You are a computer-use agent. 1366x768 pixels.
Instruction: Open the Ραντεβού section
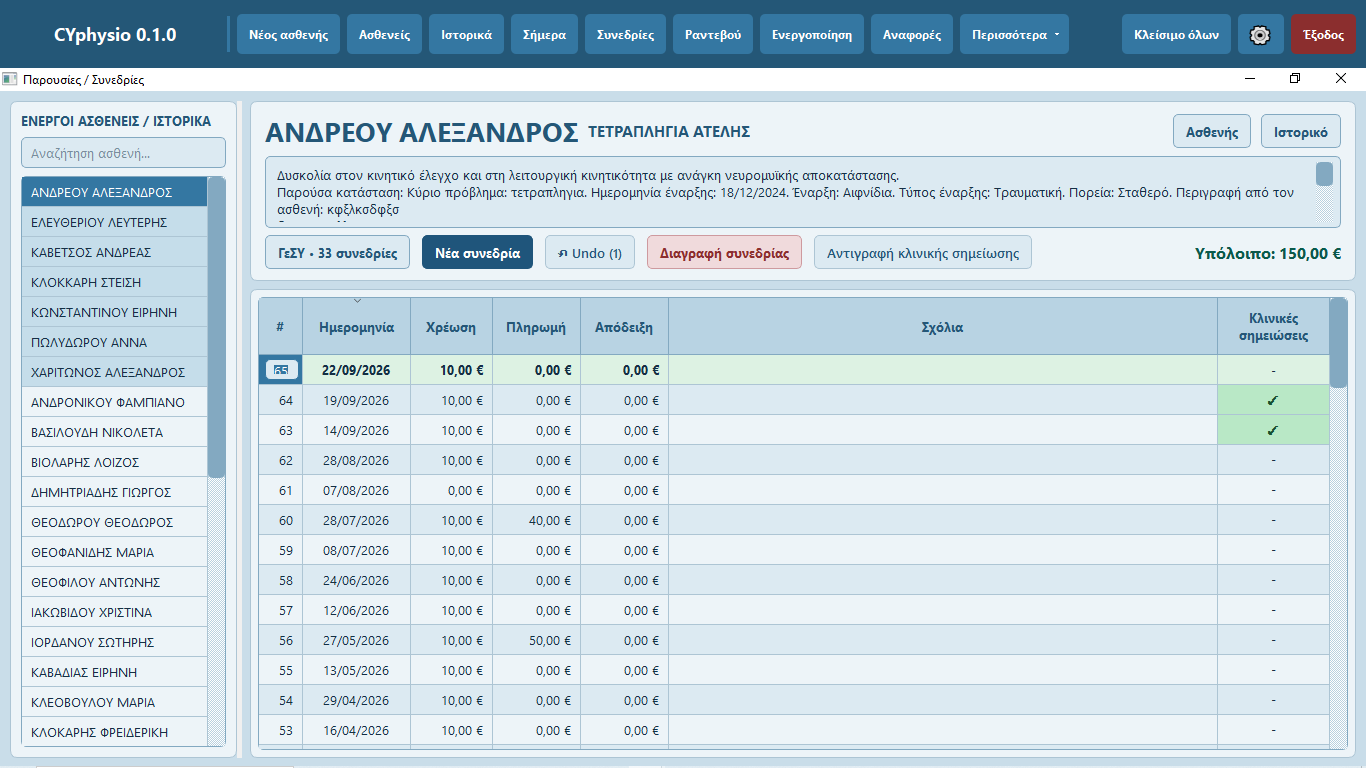click(713, 34)
